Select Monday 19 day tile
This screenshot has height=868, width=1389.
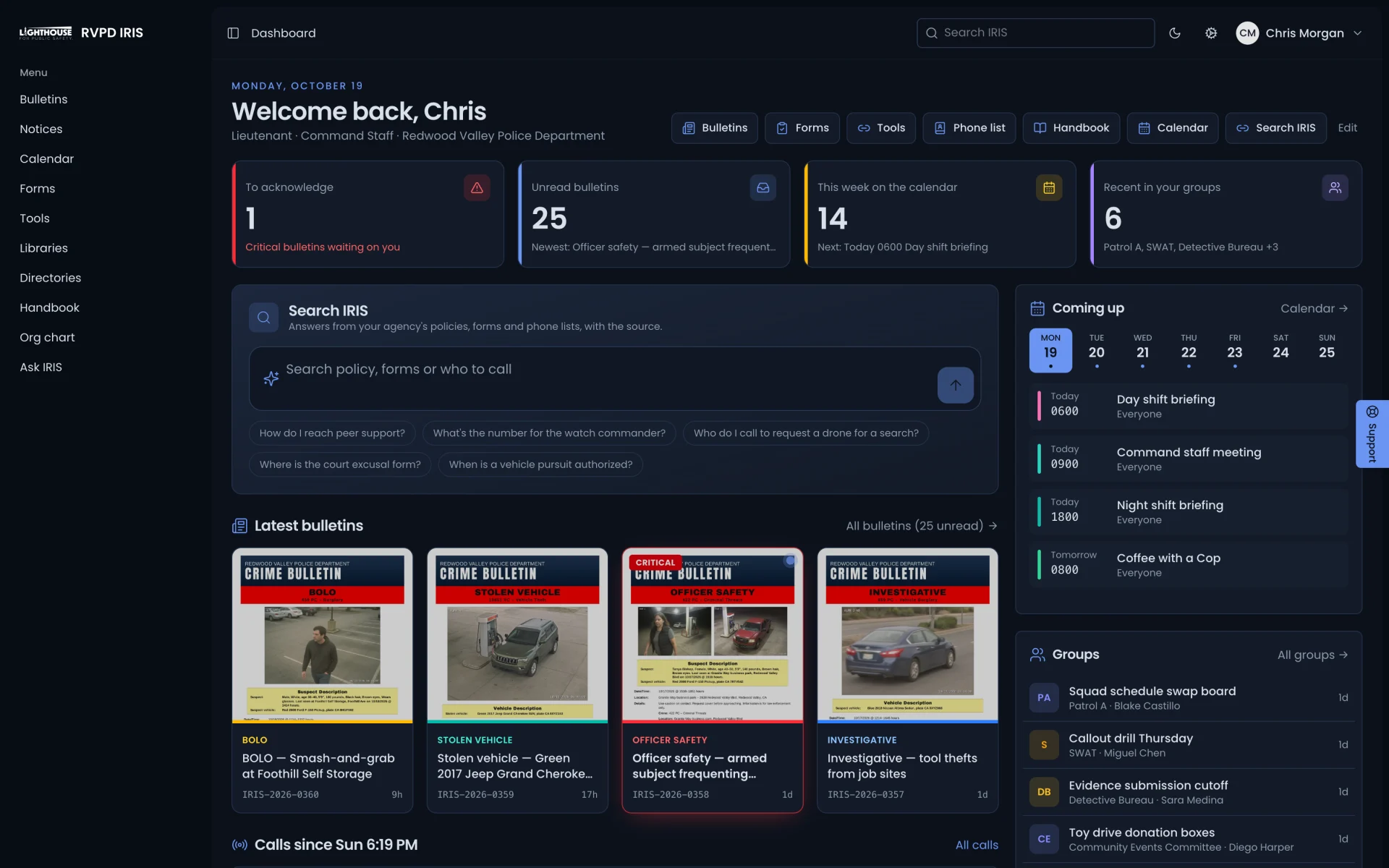pyautogui.click(x=1050, y=350)
